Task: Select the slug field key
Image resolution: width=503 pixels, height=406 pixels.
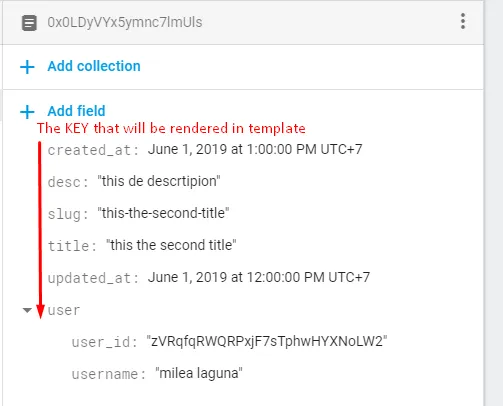Action: click(68, 214)
